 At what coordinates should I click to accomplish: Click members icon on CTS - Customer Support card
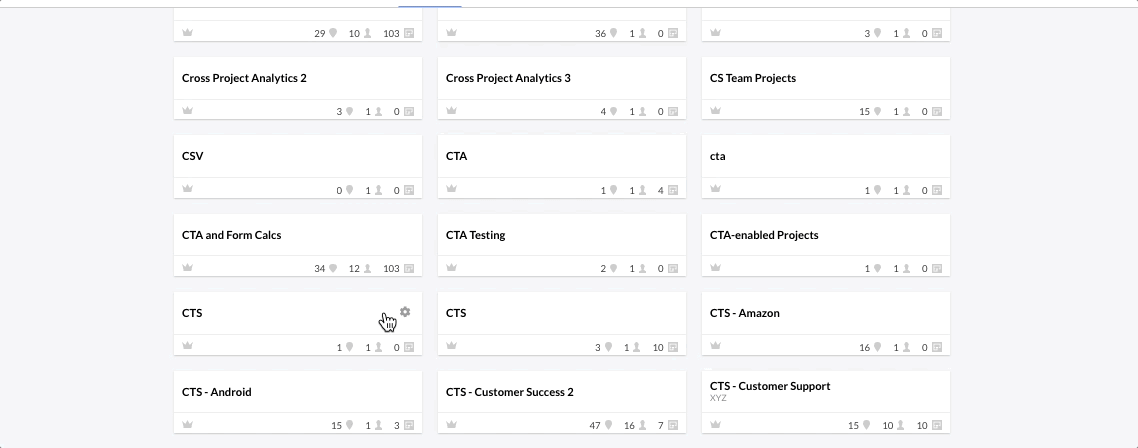[x=908, y=426]
